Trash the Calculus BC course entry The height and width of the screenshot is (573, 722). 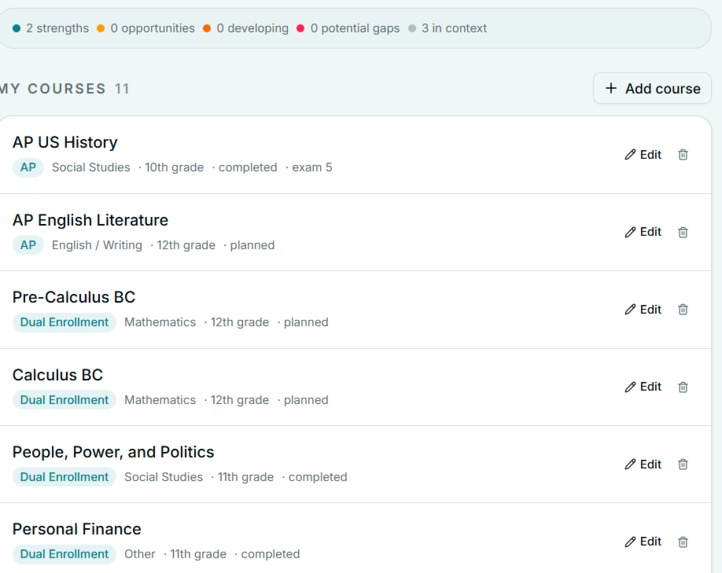click(x=683, y=387)
